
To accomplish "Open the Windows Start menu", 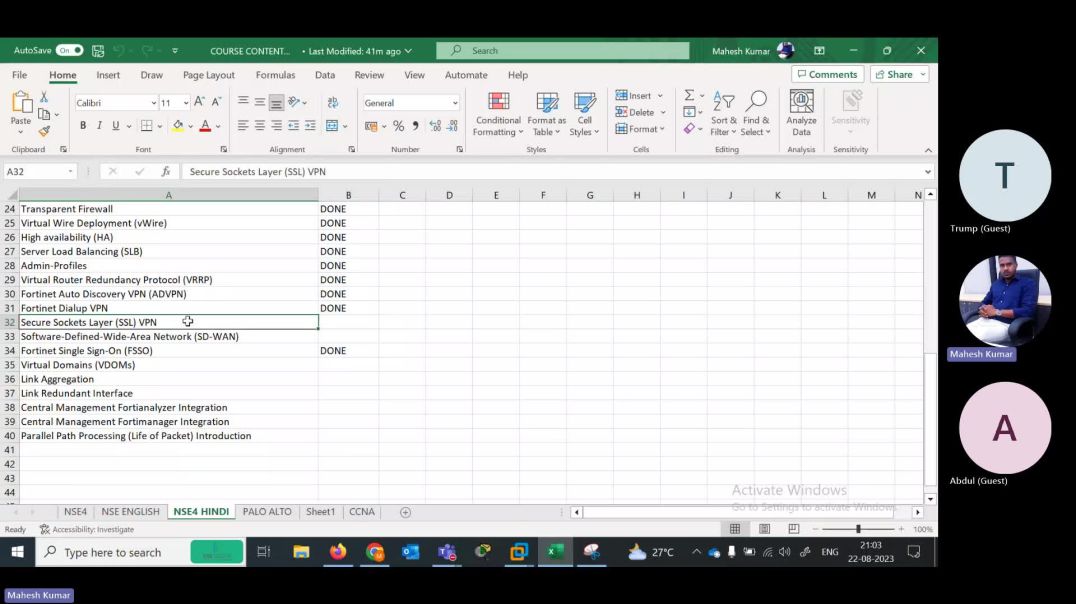I will click(x=18, y=552).
